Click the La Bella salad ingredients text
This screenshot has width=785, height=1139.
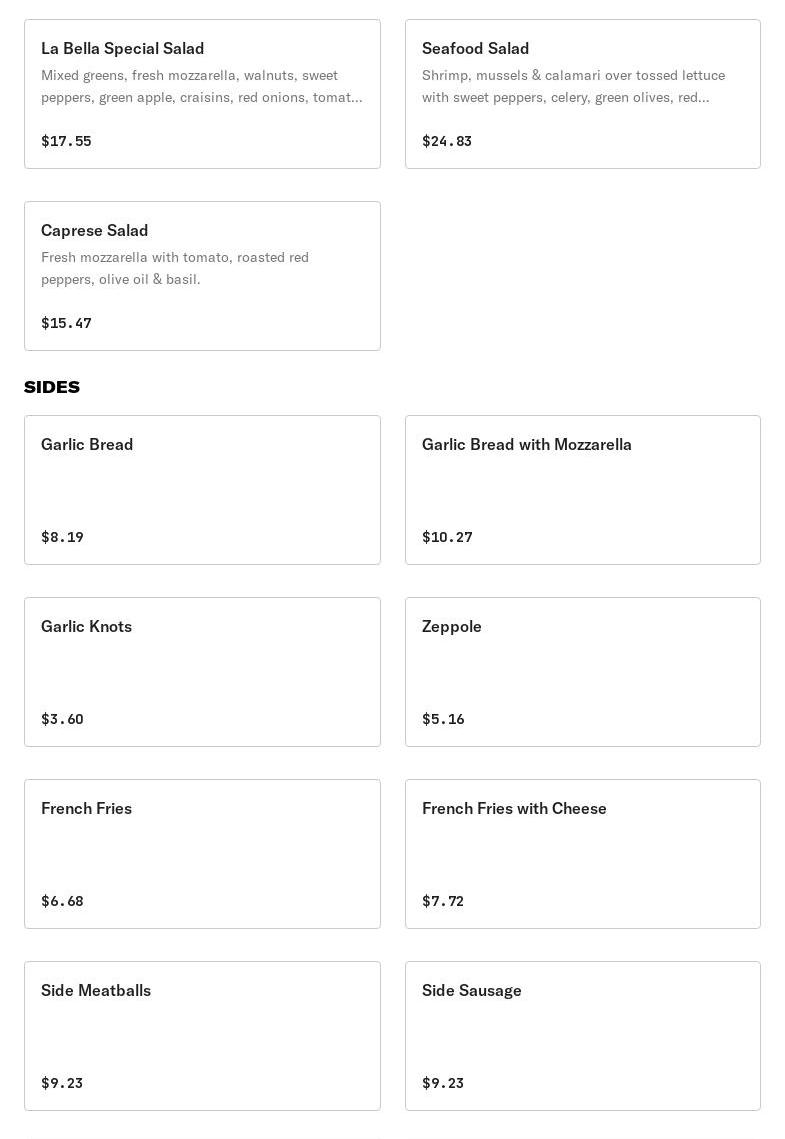tap(201, 86)
